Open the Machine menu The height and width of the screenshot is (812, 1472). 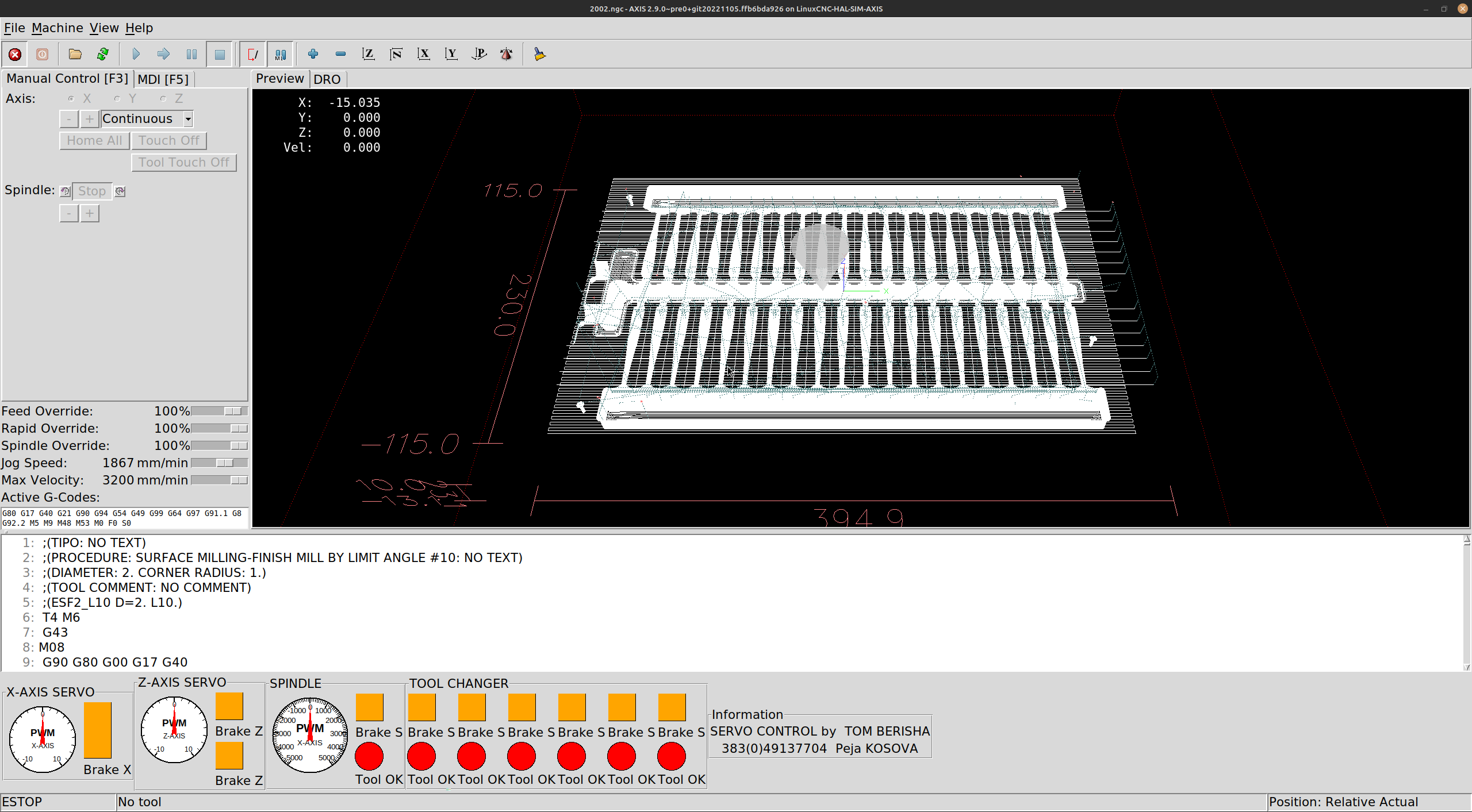click(x=57, y=28)
